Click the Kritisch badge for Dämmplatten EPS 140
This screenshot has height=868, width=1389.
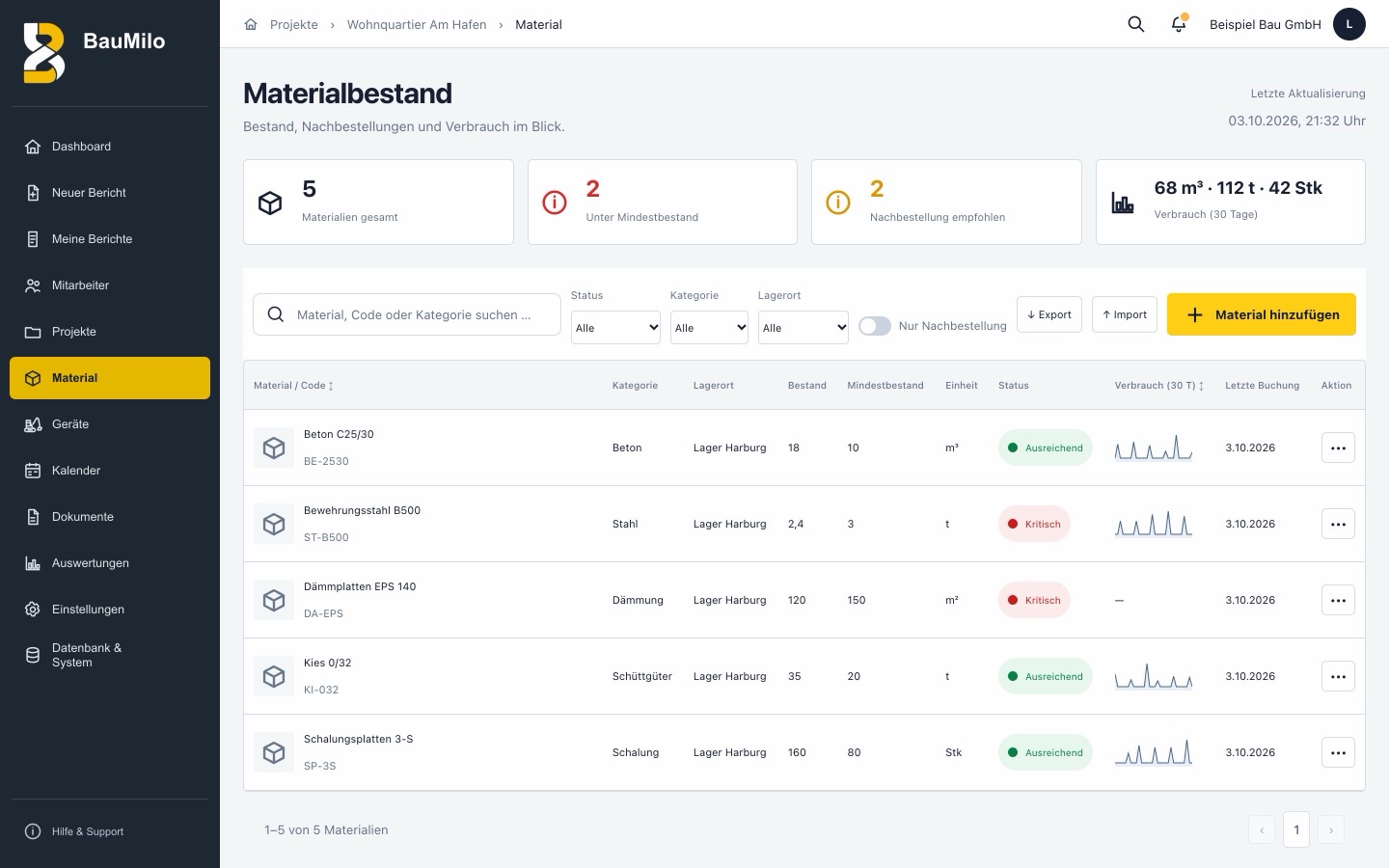pyautogui.click(x=1034, y=600)
